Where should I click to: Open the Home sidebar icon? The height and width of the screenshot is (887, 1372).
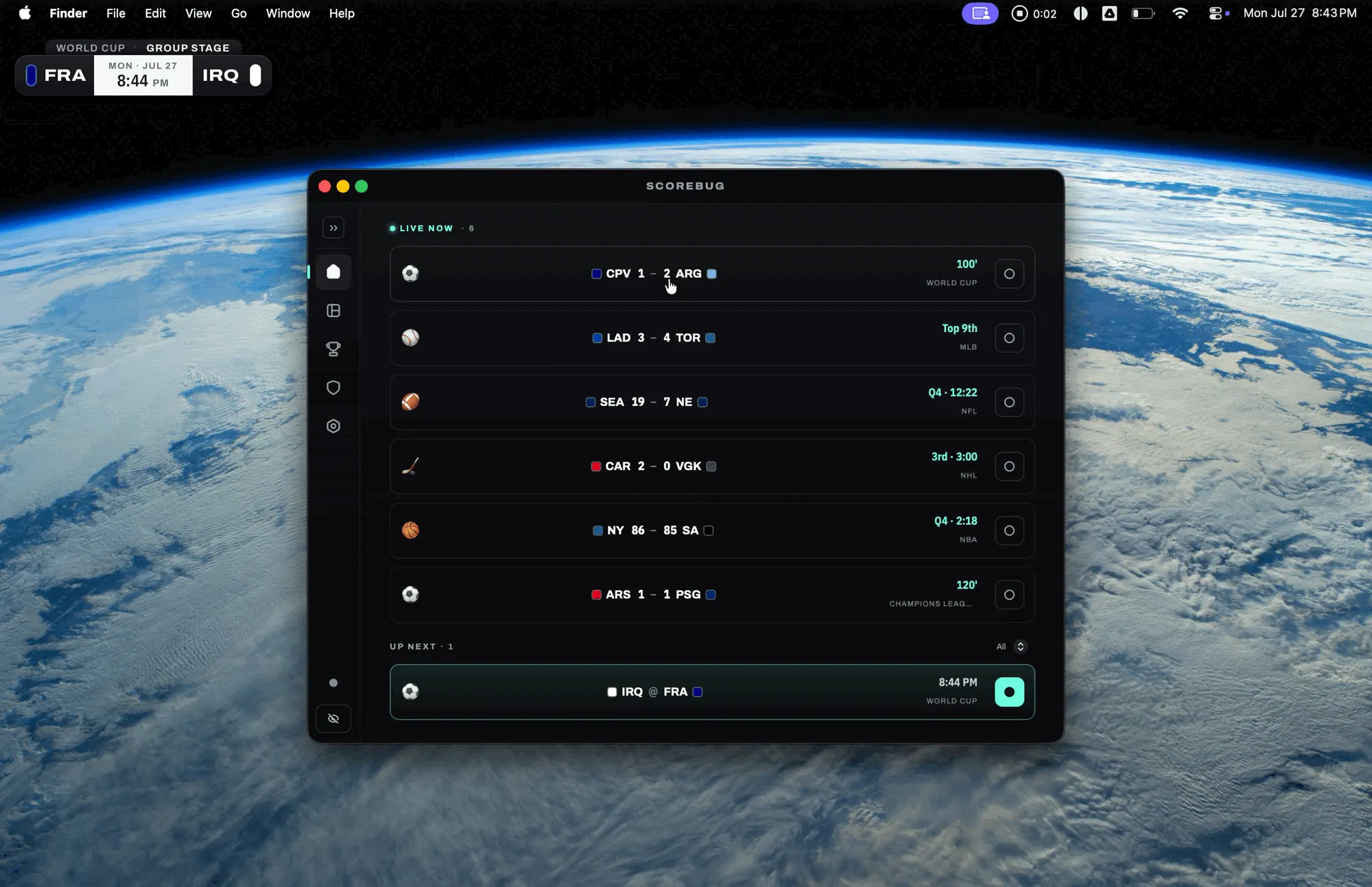(333, 272)
